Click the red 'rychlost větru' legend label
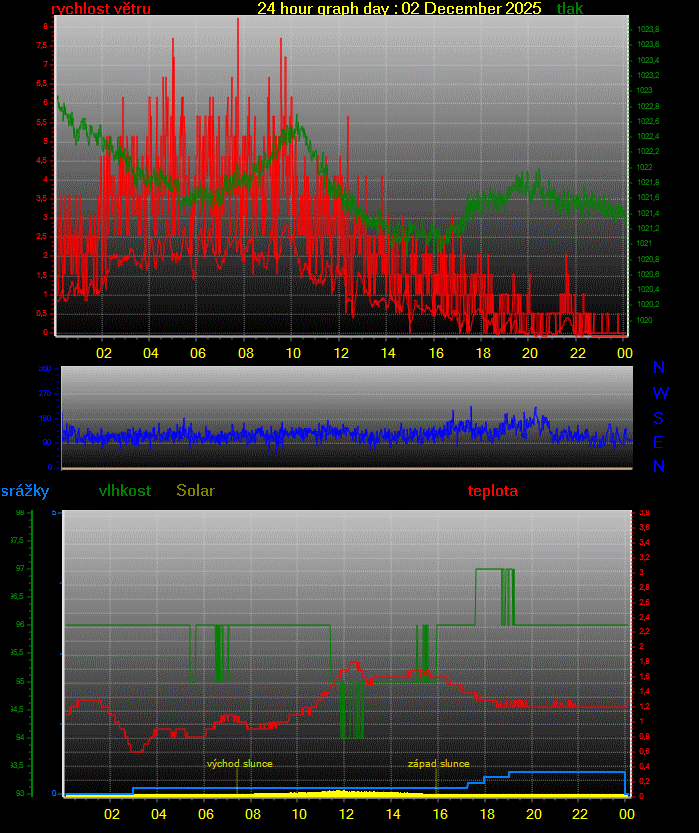The height and width of the screenshot is (833, 699). point(101,9)
